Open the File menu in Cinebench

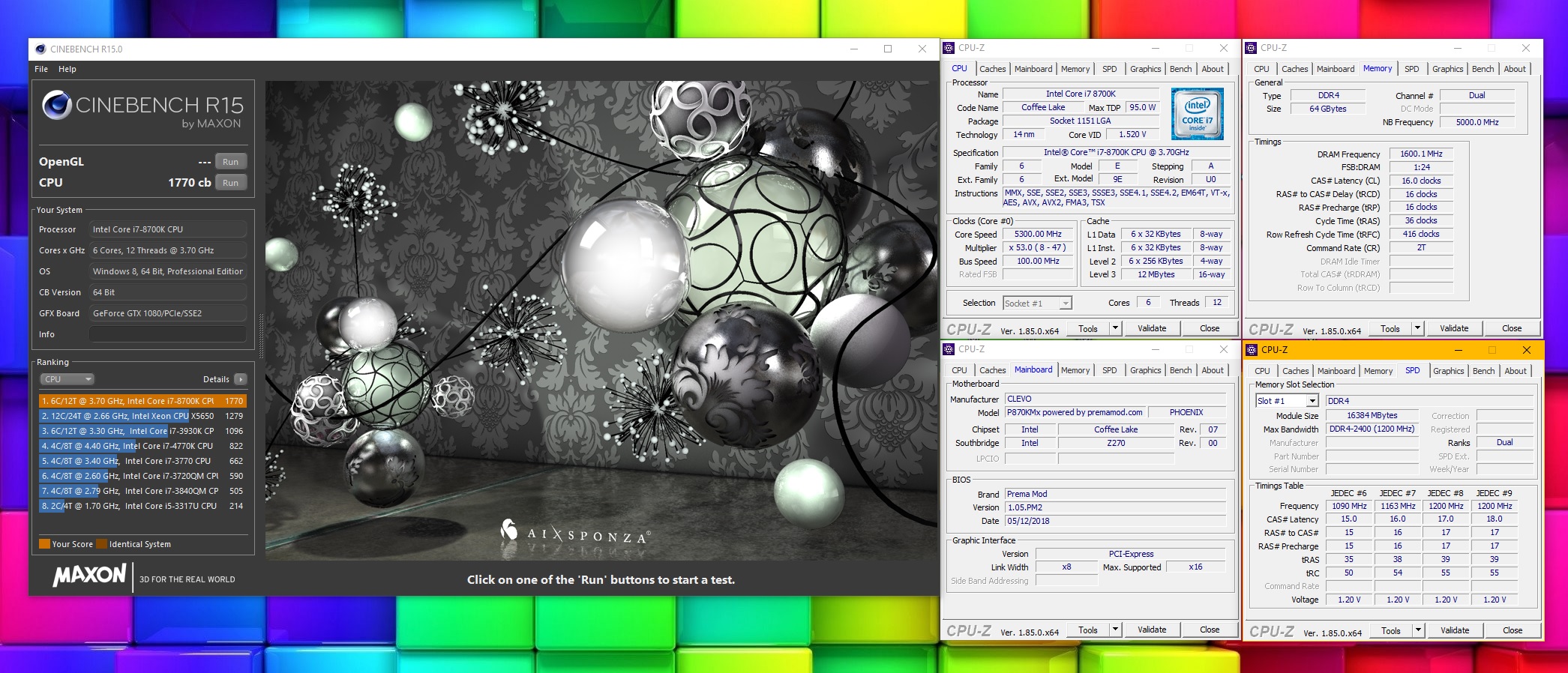coord(41,69)
